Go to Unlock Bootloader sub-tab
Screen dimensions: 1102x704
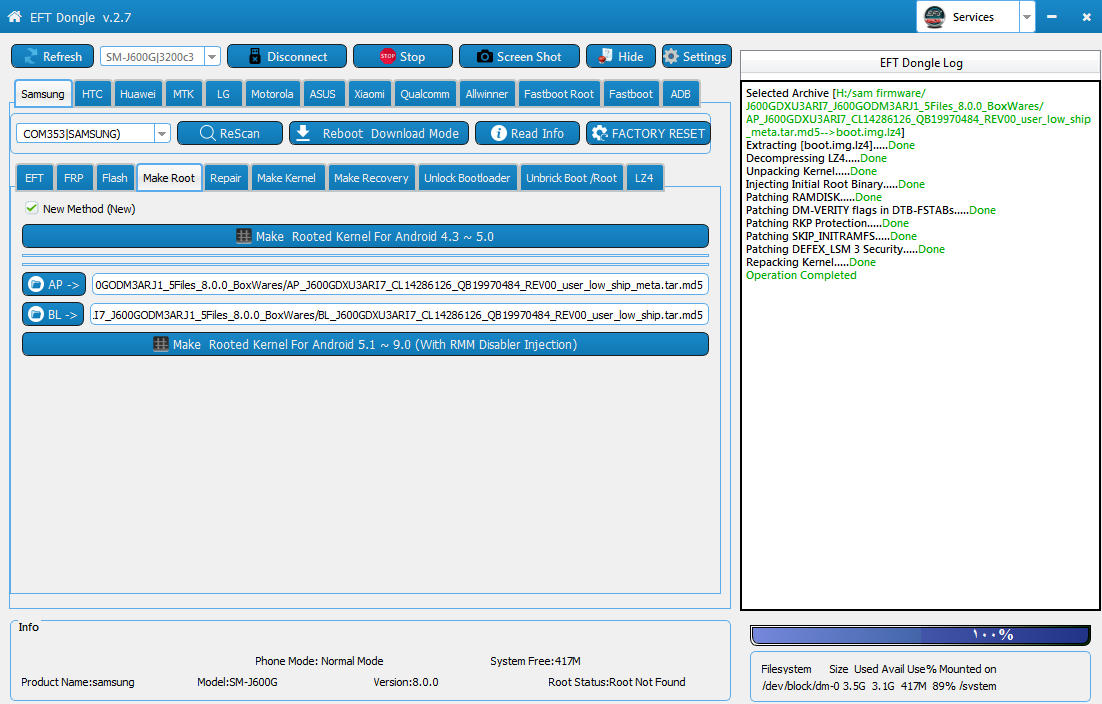467,178
